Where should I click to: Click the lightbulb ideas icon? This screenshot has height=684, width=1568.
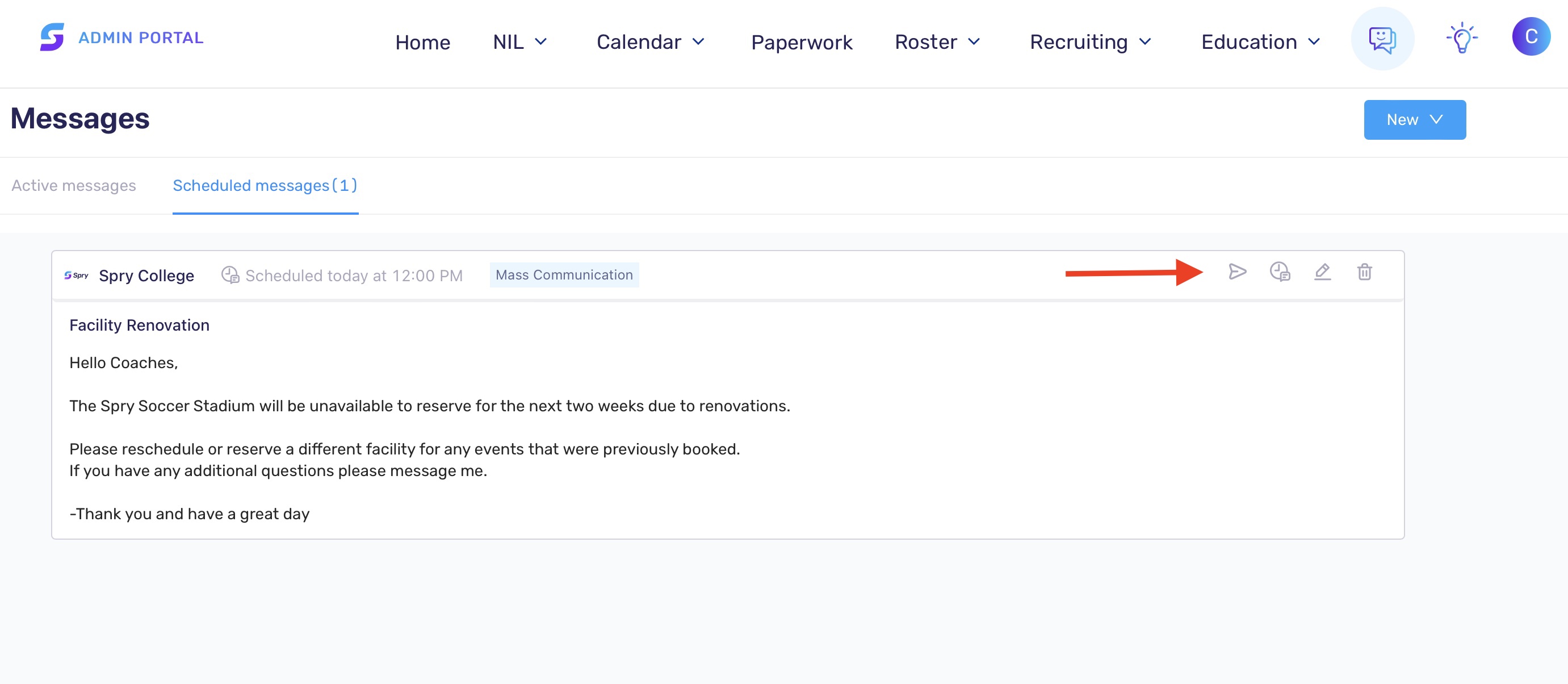tap(1461, 39)
